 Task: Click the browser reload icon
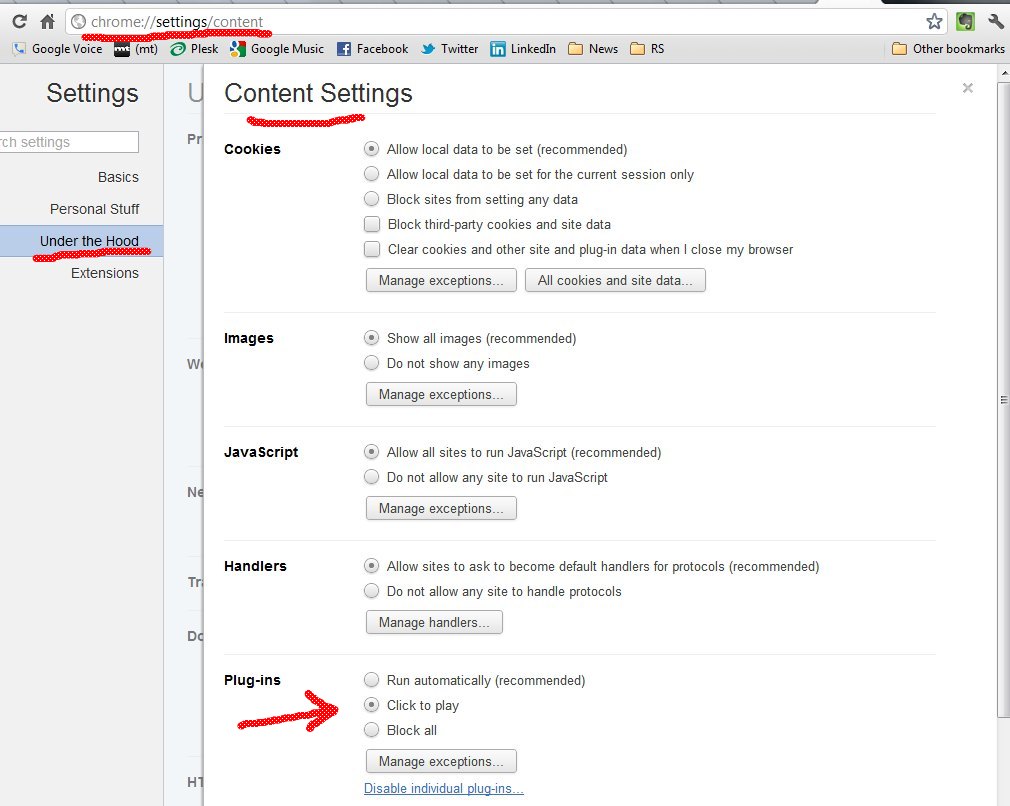[19, 21]
